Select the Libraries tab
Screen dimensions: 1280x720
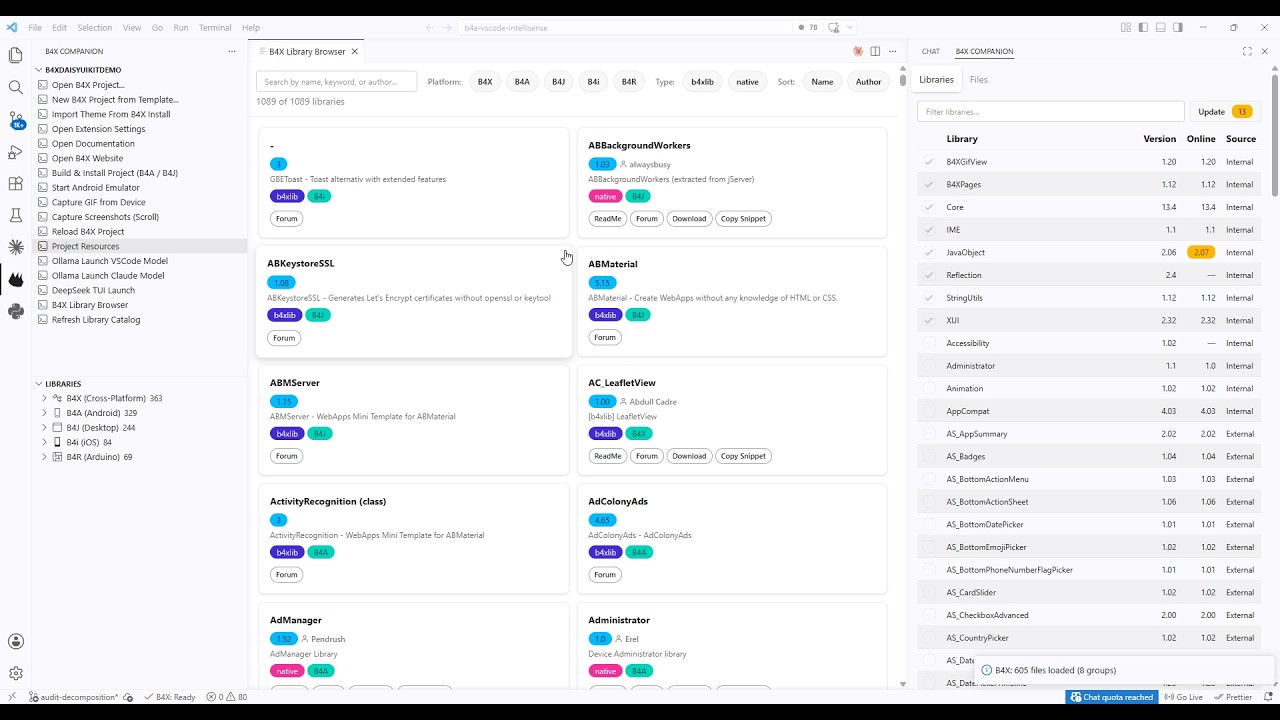click(x=936, y=79)
